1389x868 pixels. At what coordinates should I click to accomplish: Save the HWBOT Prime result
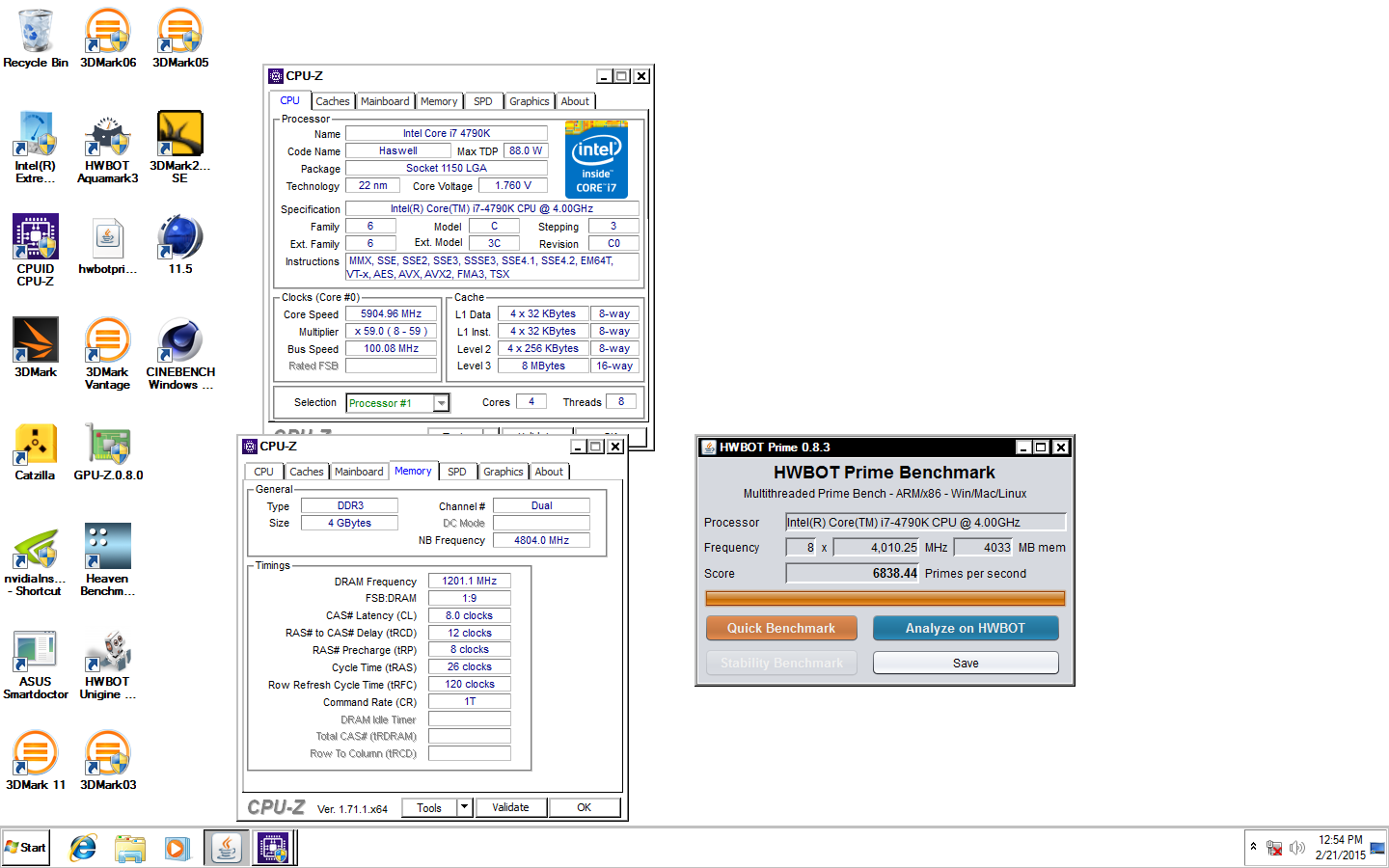click(966, 663)
